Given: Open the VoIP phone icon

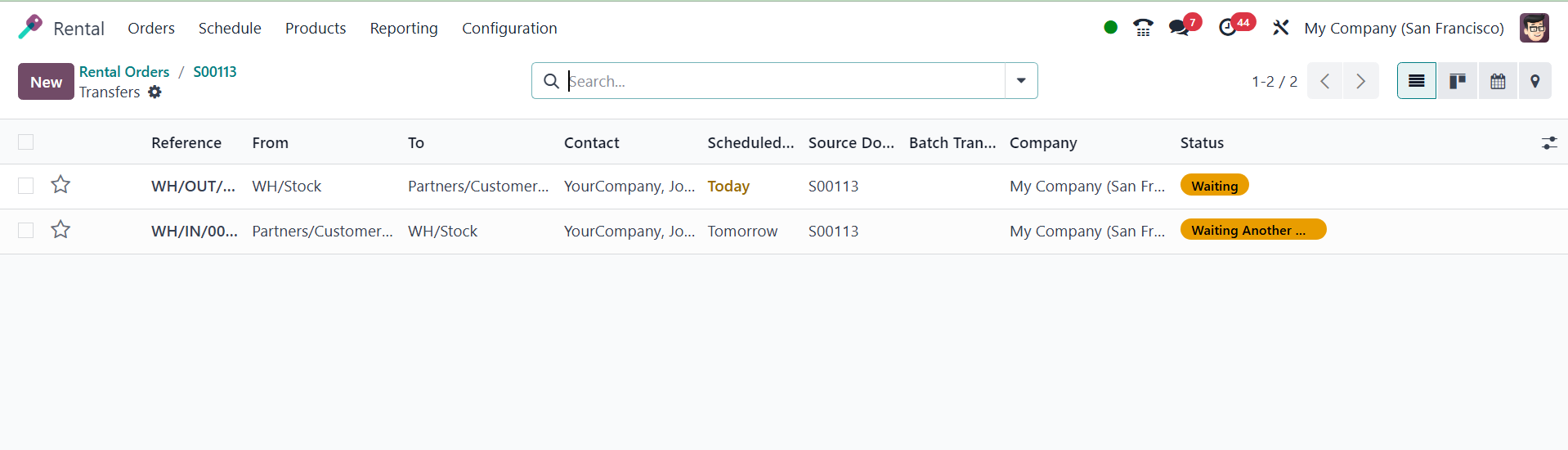Looking at the screenshot, I should click(1143, 28).
